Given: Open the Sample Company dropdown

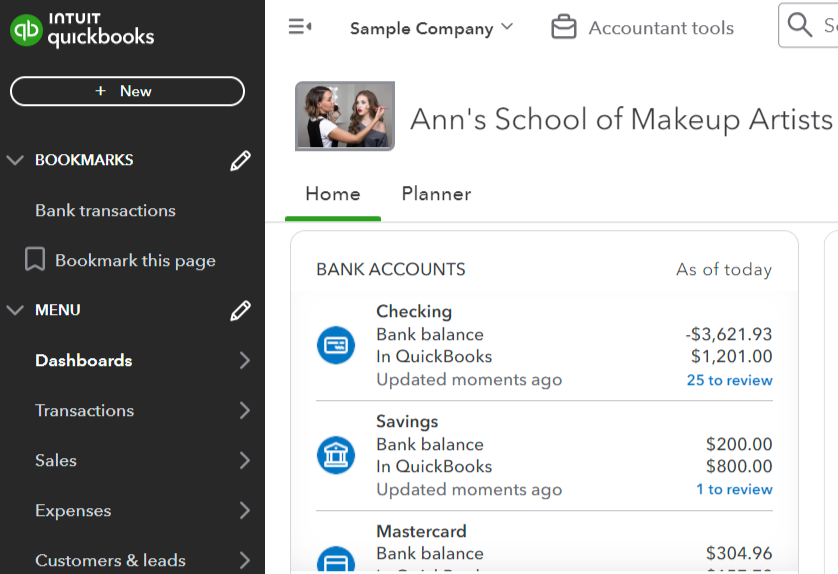Looking at the screenshot, I should 432,28.
